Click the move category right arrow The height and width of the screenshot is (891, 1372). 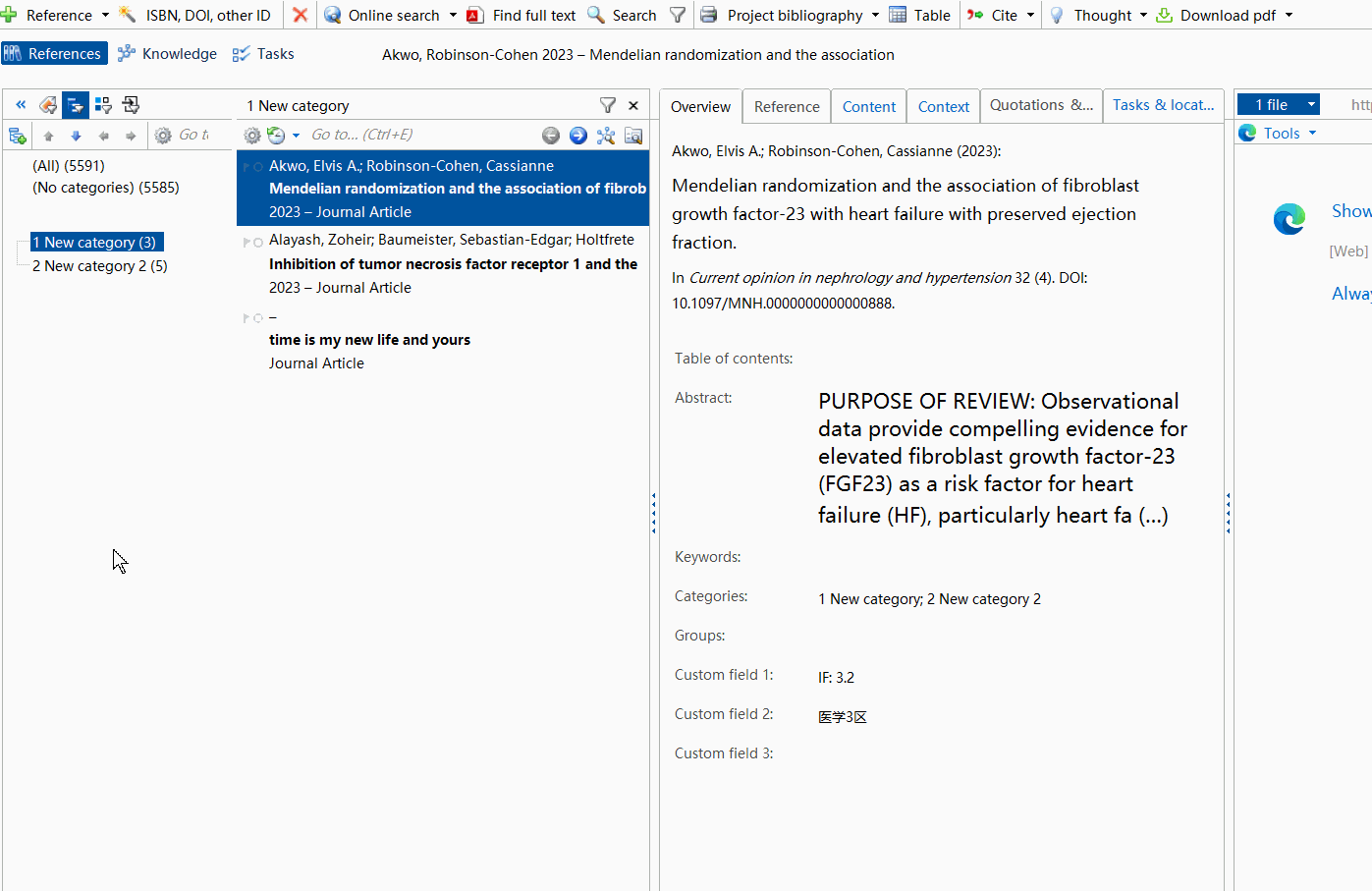[131, 136]
